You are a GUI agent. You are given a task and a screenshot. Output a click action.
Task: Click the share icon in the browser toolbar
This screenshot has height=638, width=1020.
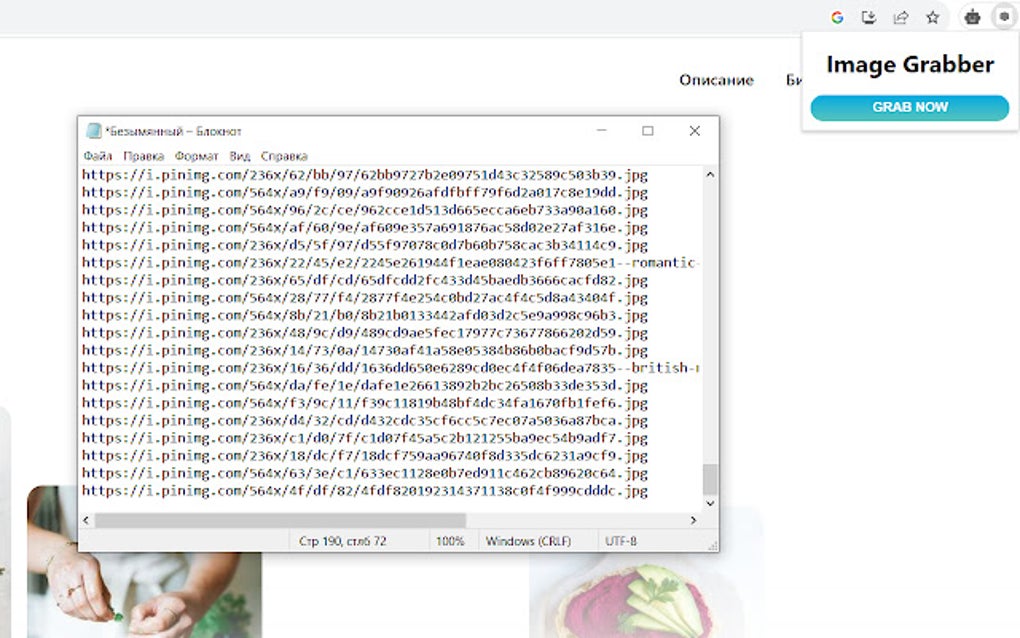click(x=904, y=16)
